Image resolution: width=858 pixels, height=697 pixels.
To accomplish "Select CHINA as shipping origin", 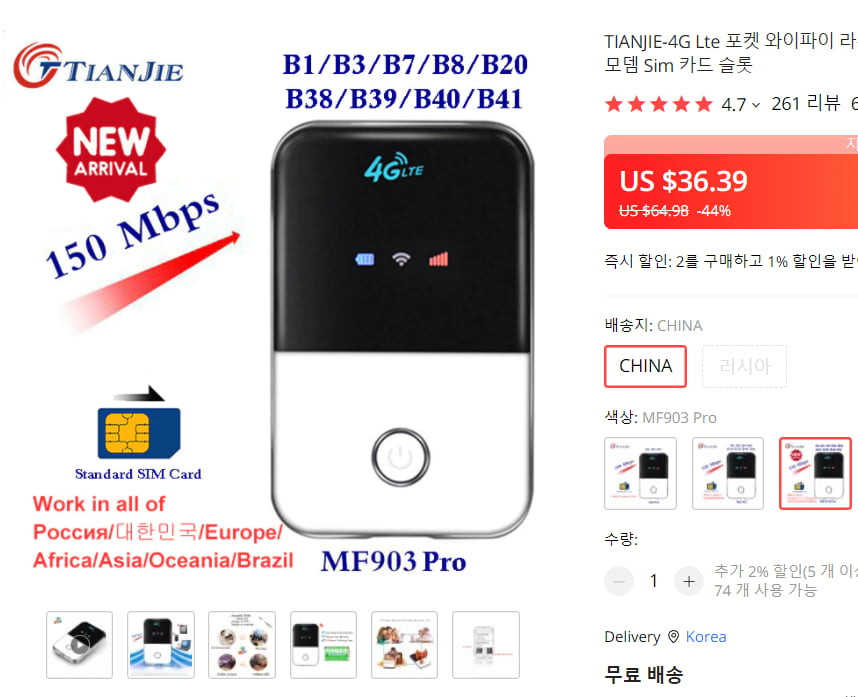I will (x=645, y=366).
